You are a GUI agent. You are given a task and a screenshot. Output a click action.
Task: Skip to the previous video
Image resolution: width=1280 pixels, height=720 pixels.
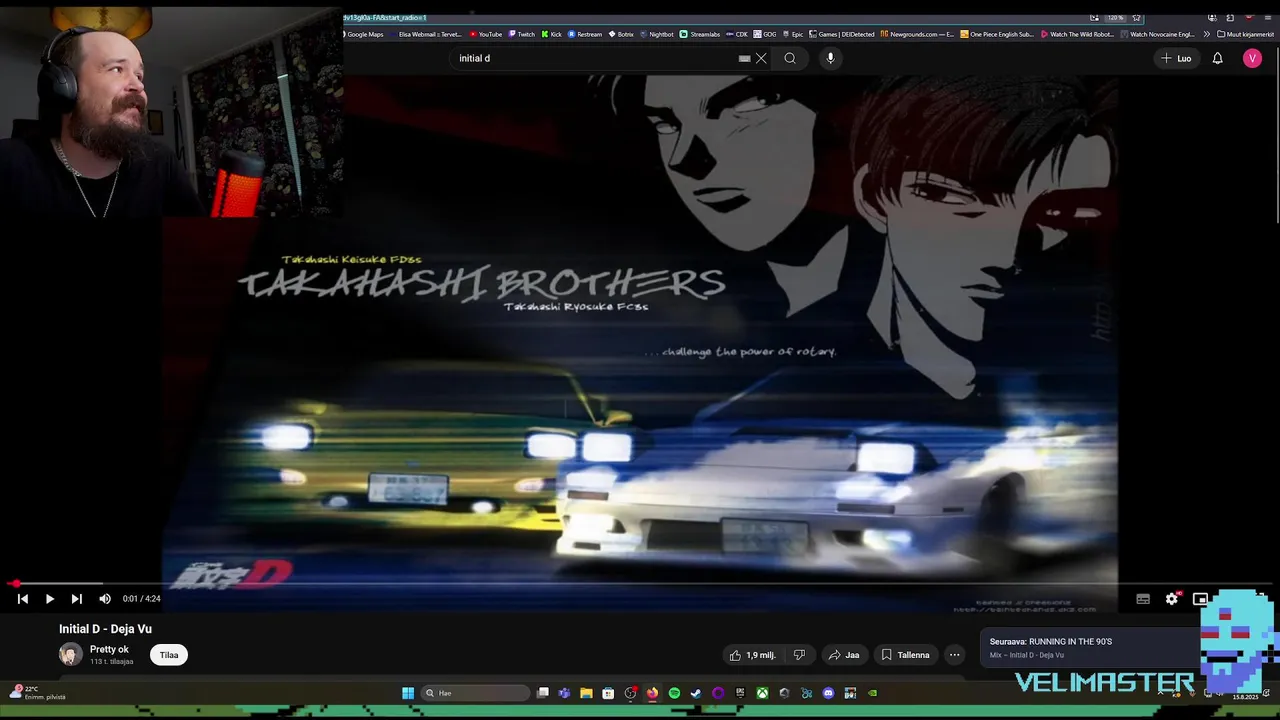point(22,599)
